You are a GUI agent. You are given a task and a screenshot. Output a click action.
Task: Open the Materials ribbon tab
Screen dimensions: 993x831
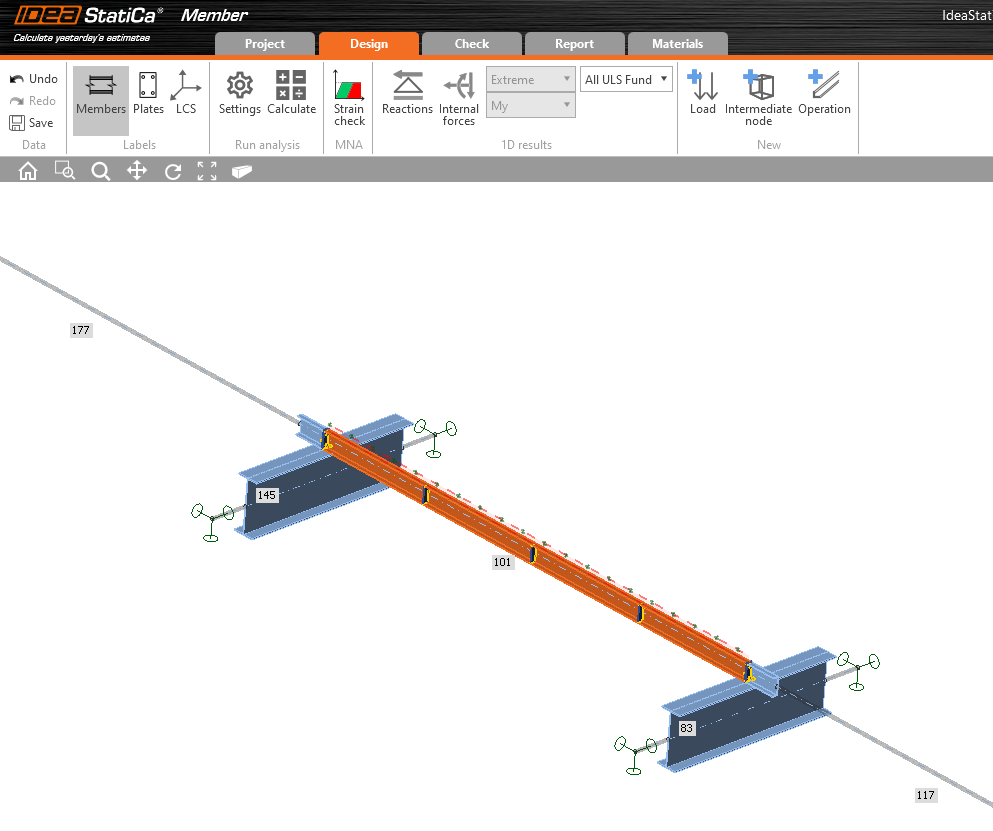(x=677, y=43)
